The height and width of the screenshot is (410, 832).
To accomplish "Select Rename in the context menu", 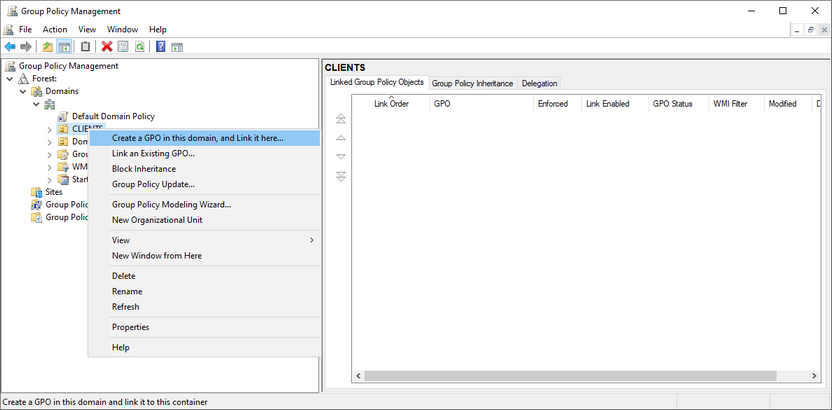I will [204, 292].
